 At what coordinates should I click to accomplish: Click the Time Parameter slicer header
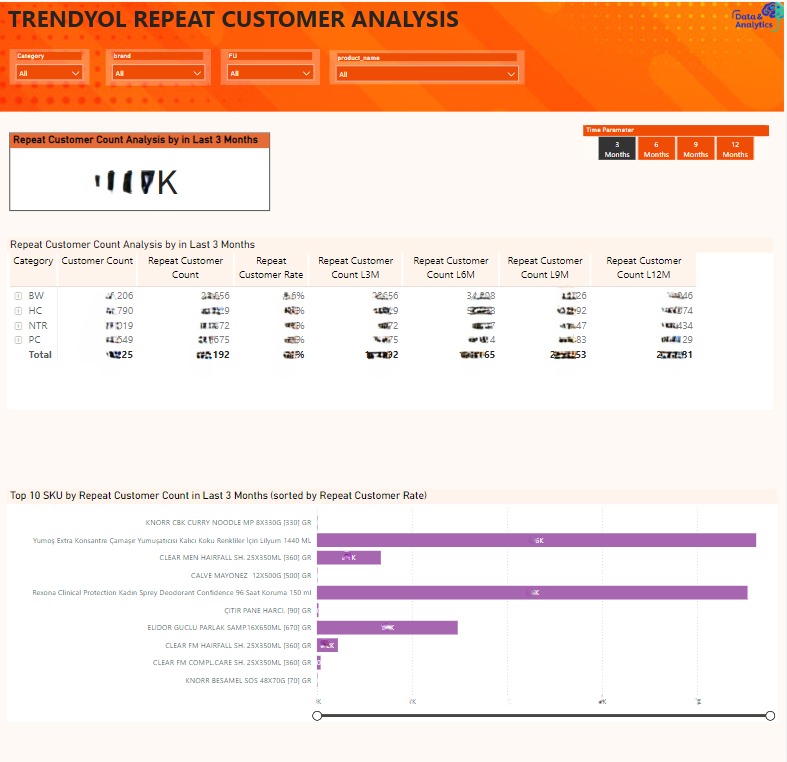pos(676,130)
